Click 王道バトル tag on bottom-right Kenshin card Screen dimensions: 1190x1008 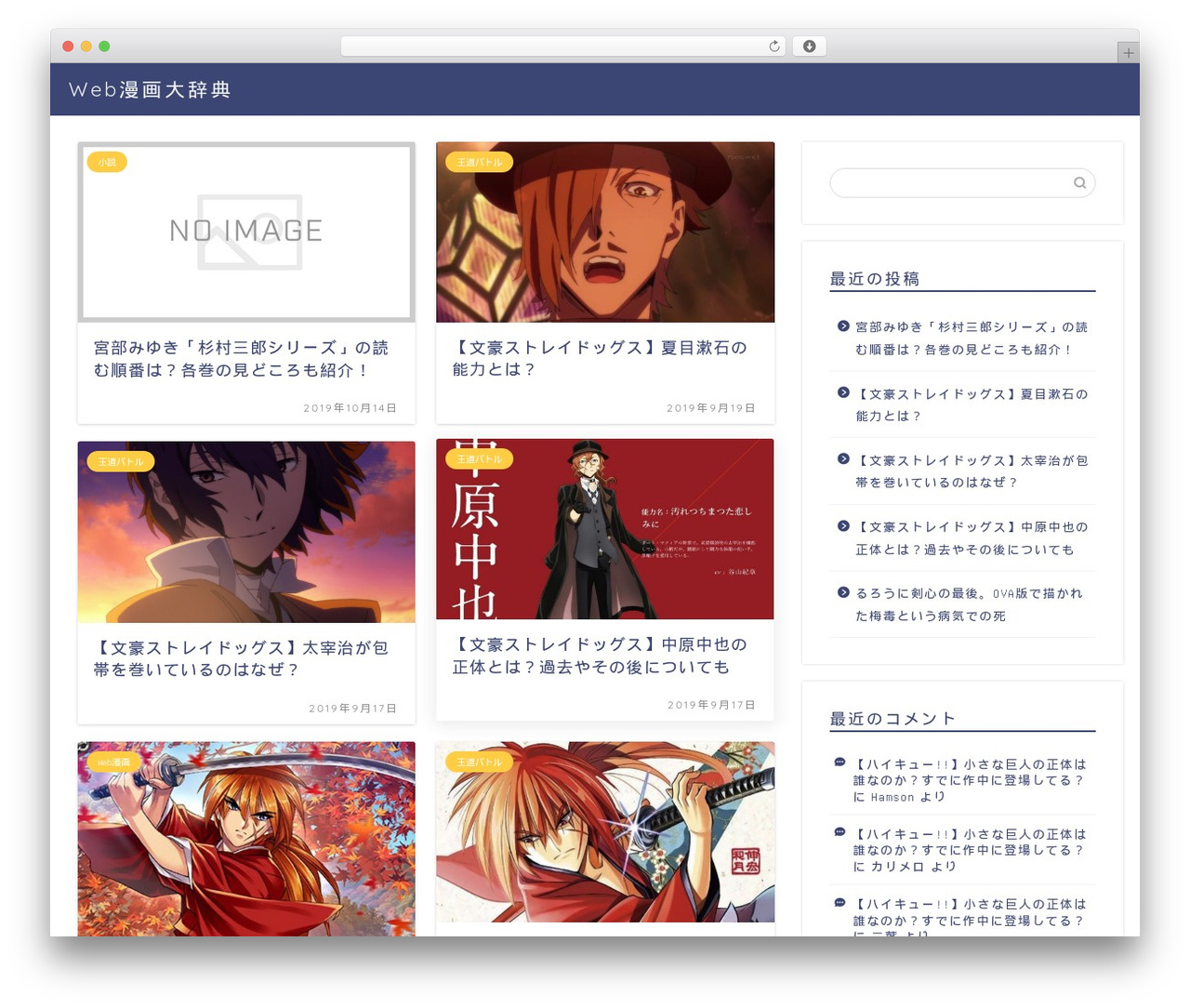pos(480,762)
